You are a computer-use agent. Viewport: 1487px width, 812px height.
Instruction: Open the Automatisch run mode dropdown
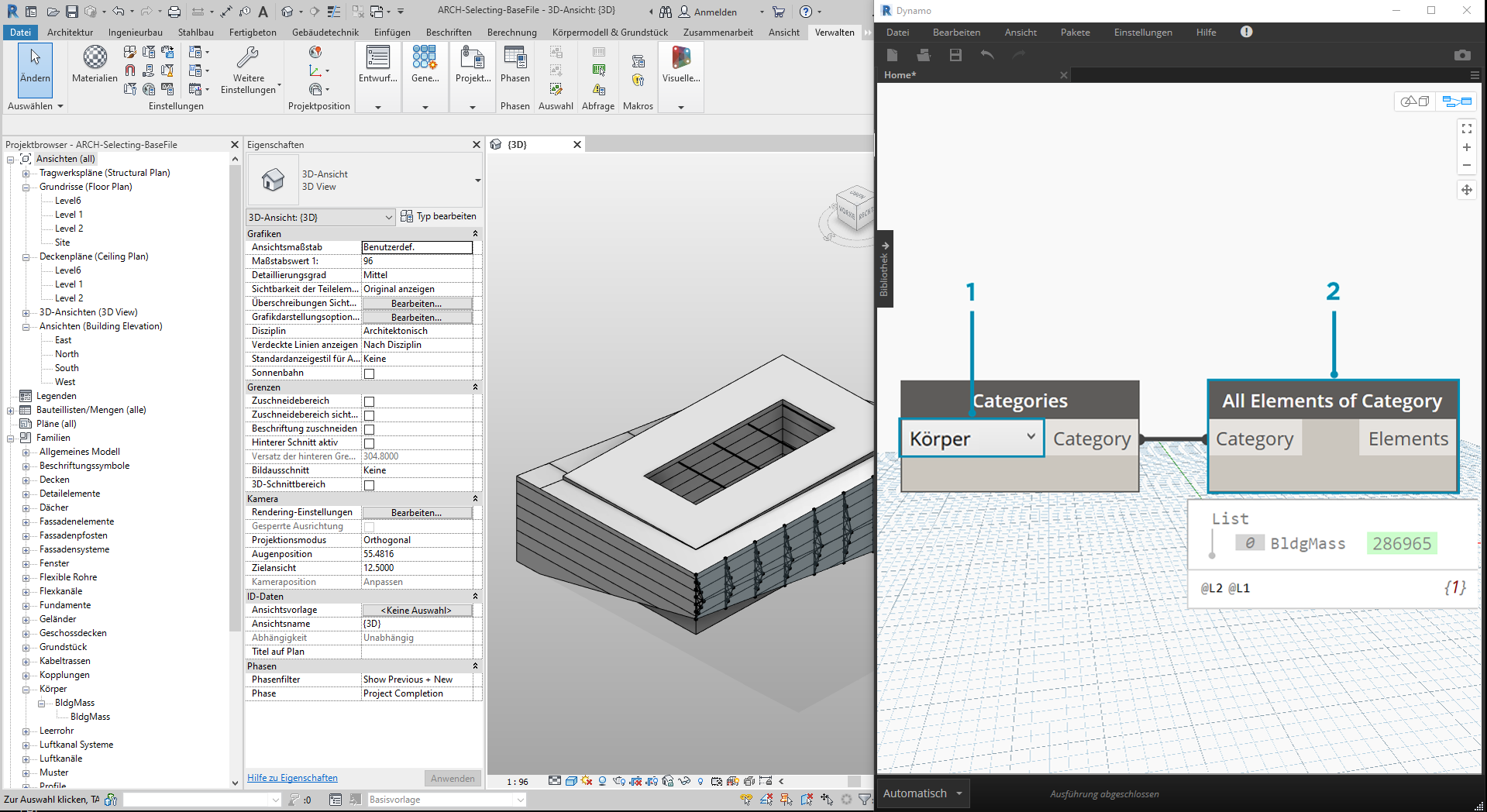(x=923, y=793)
